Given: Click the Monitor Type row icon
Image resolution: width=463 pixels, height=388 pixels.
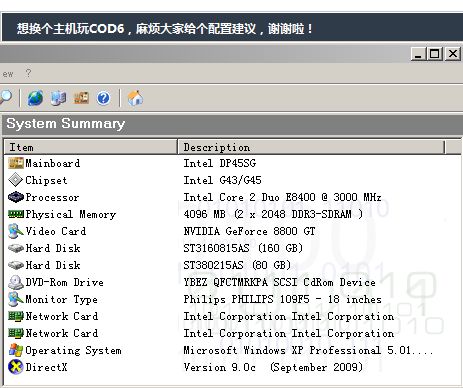Looking at the screenshot, I should 16,299.
